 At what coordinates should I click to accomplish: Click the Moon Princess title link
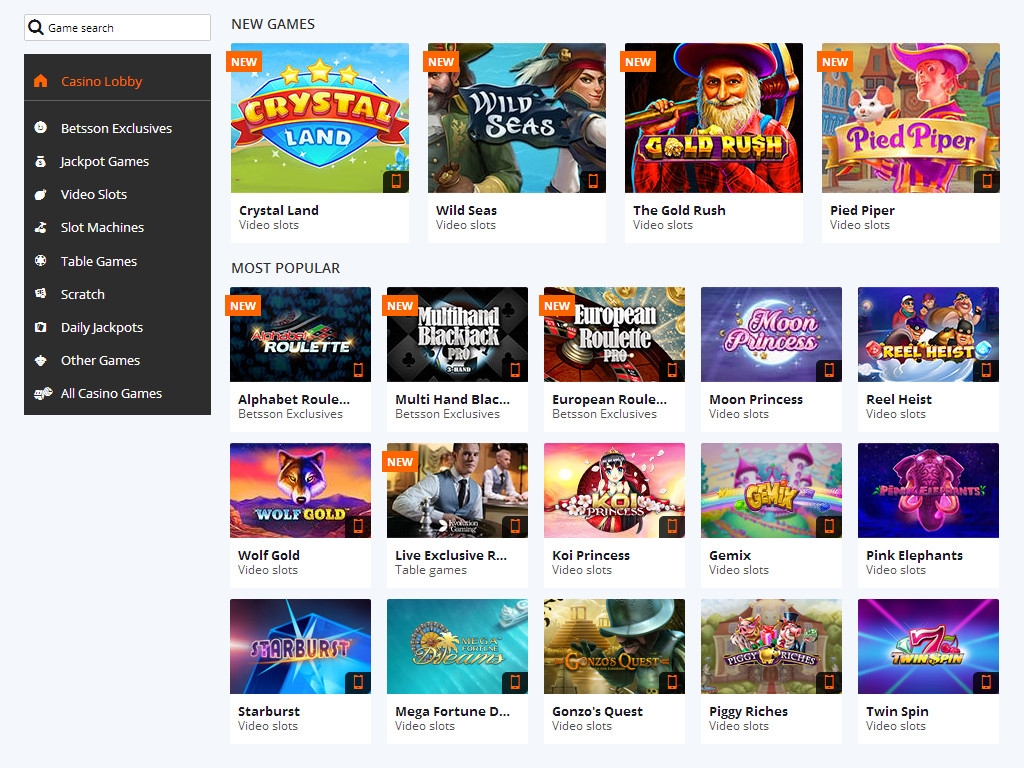[x=755, y=399]
